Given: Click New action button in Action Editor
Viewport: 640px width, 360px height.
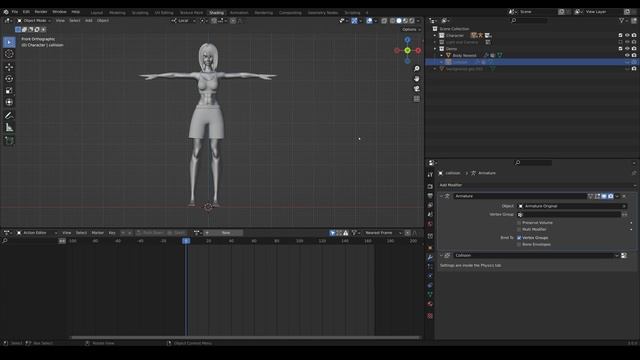Looking at the screenshot, I should coord(226,233).
